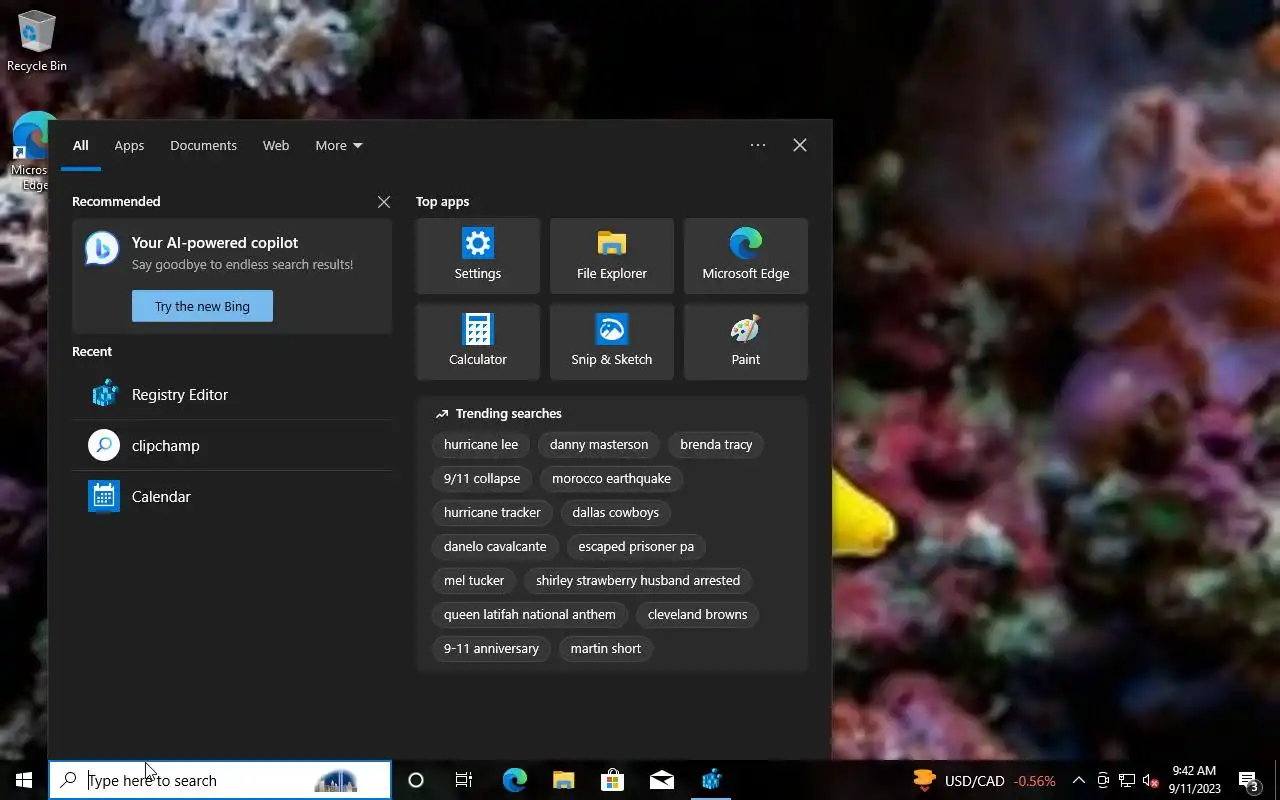
Task: Search trending topic mel tucker
Action: pyautogui.click(x=474, y=580)
